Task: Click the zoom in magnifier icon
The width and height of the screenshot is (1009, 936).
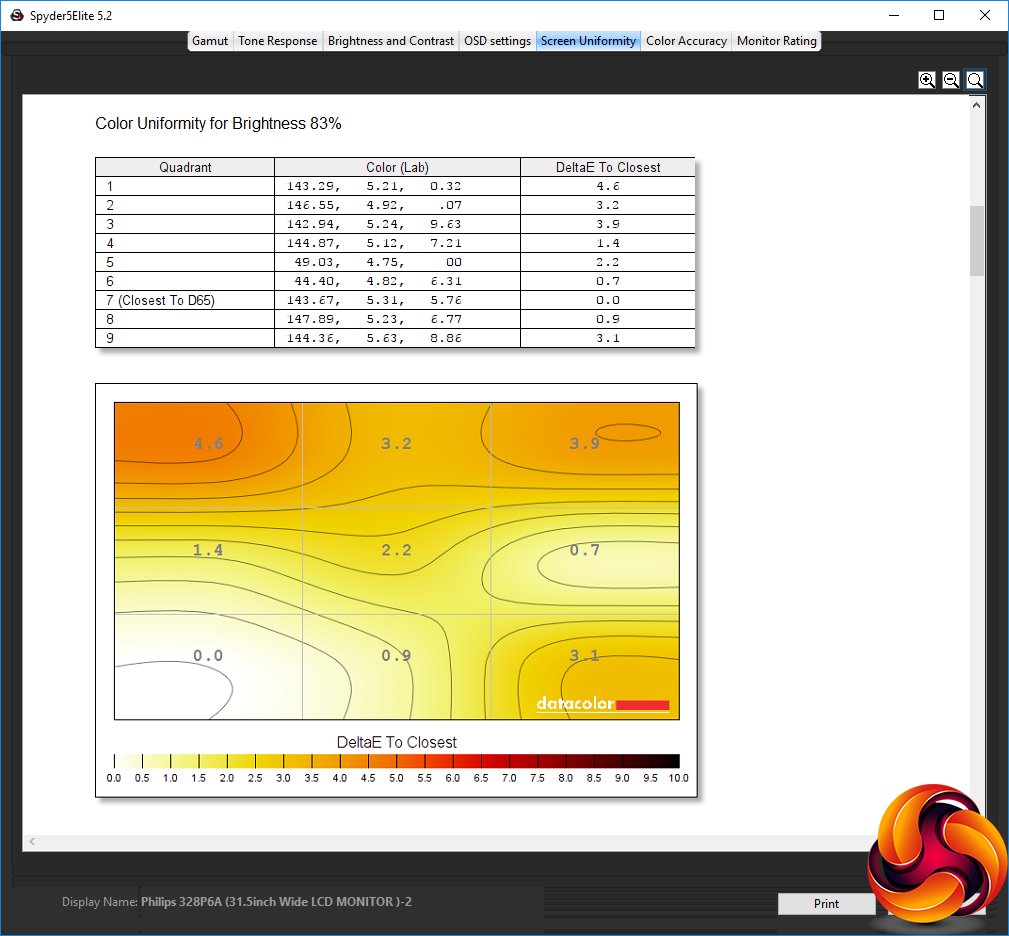Action: (x=927, y=80)
